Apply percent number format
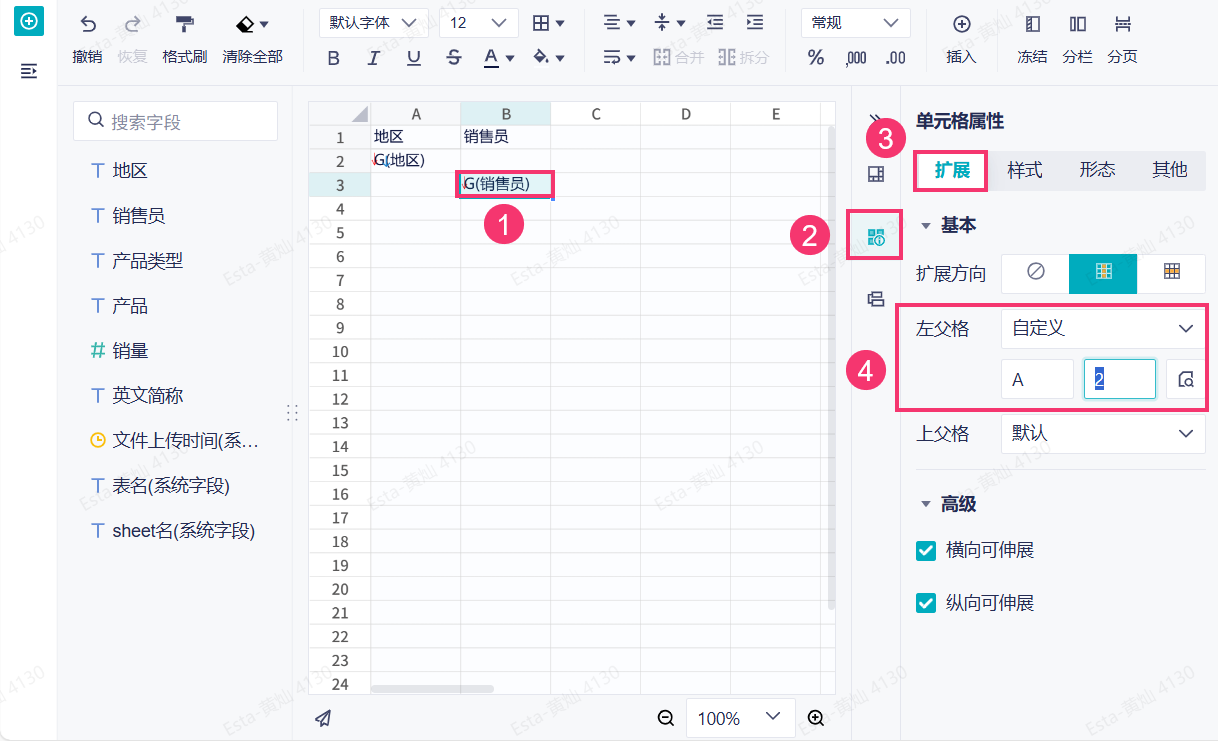Image resolution: width=1218 pixels, height=741 pixels. click(x=816, y=58)
